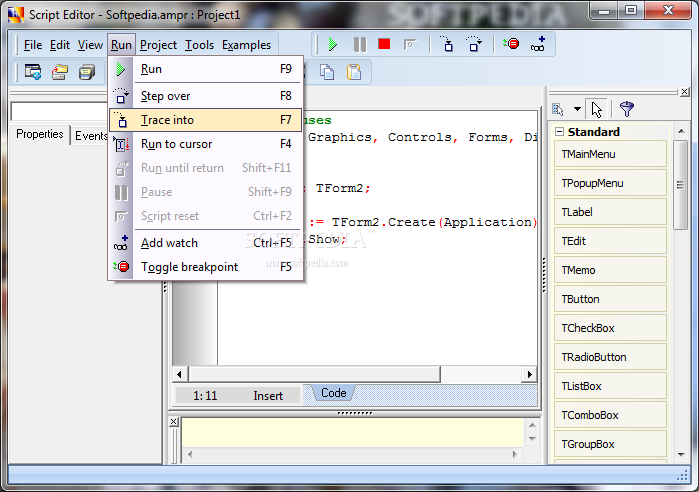Image resolution: width=699 pixels, height=492 pixels.
Task: Switch to the Properties tab
Action: pyautogui.click(x=40, y=134)
